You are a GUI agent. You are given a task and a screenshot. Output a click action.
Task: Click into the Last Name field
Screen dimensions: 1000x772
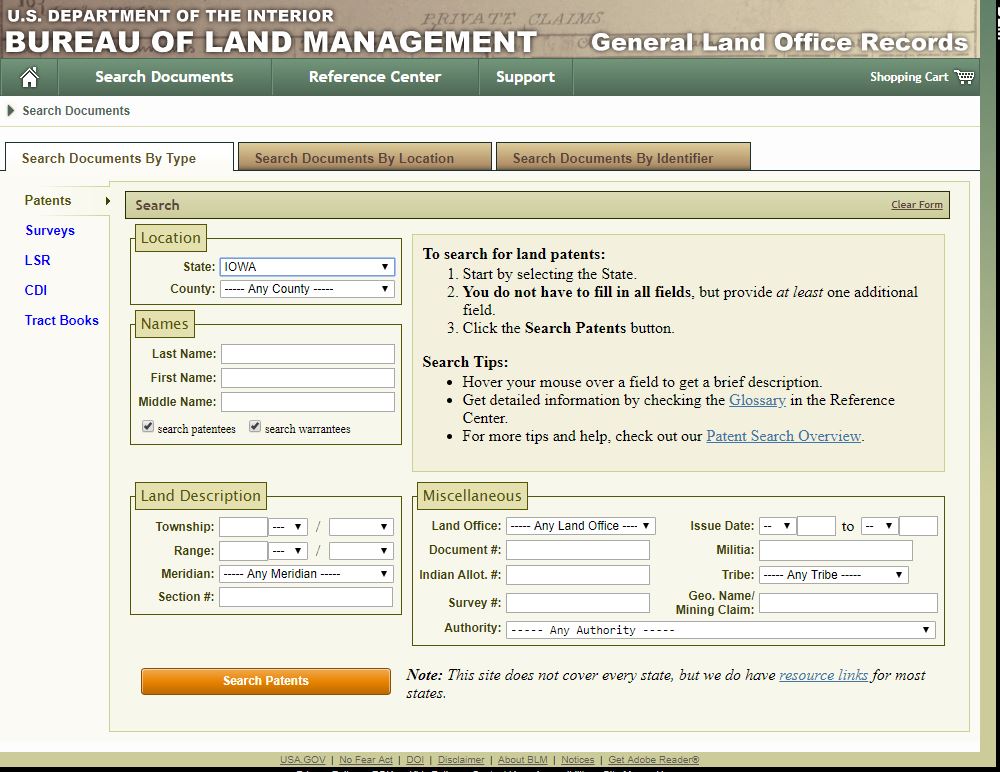(x=308, y=354)
